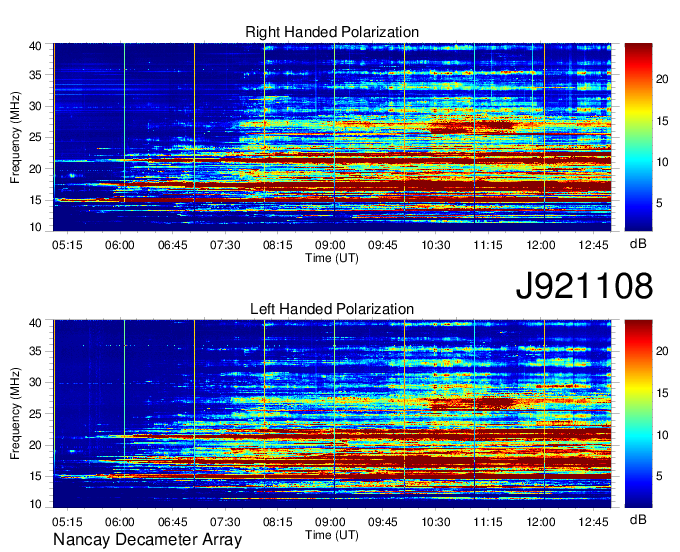Click 12:00 time tick of right-handed plot
Image resolution: width=680 pixels, height=552 pixels.
pyautogui.click(x=541, y=245)
